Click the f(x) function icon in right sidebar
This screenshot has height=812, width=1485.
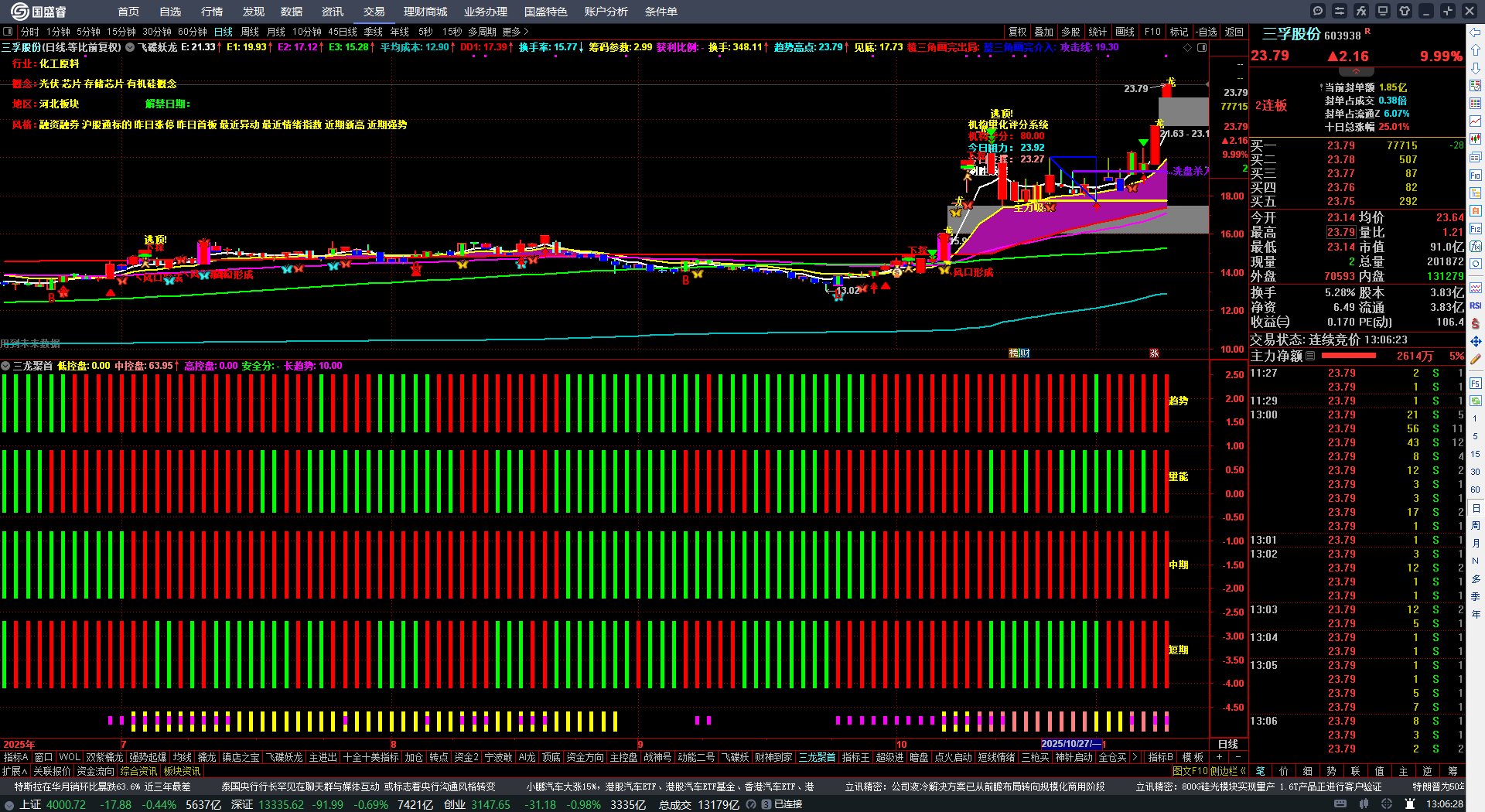click(x=1476, y=246)
